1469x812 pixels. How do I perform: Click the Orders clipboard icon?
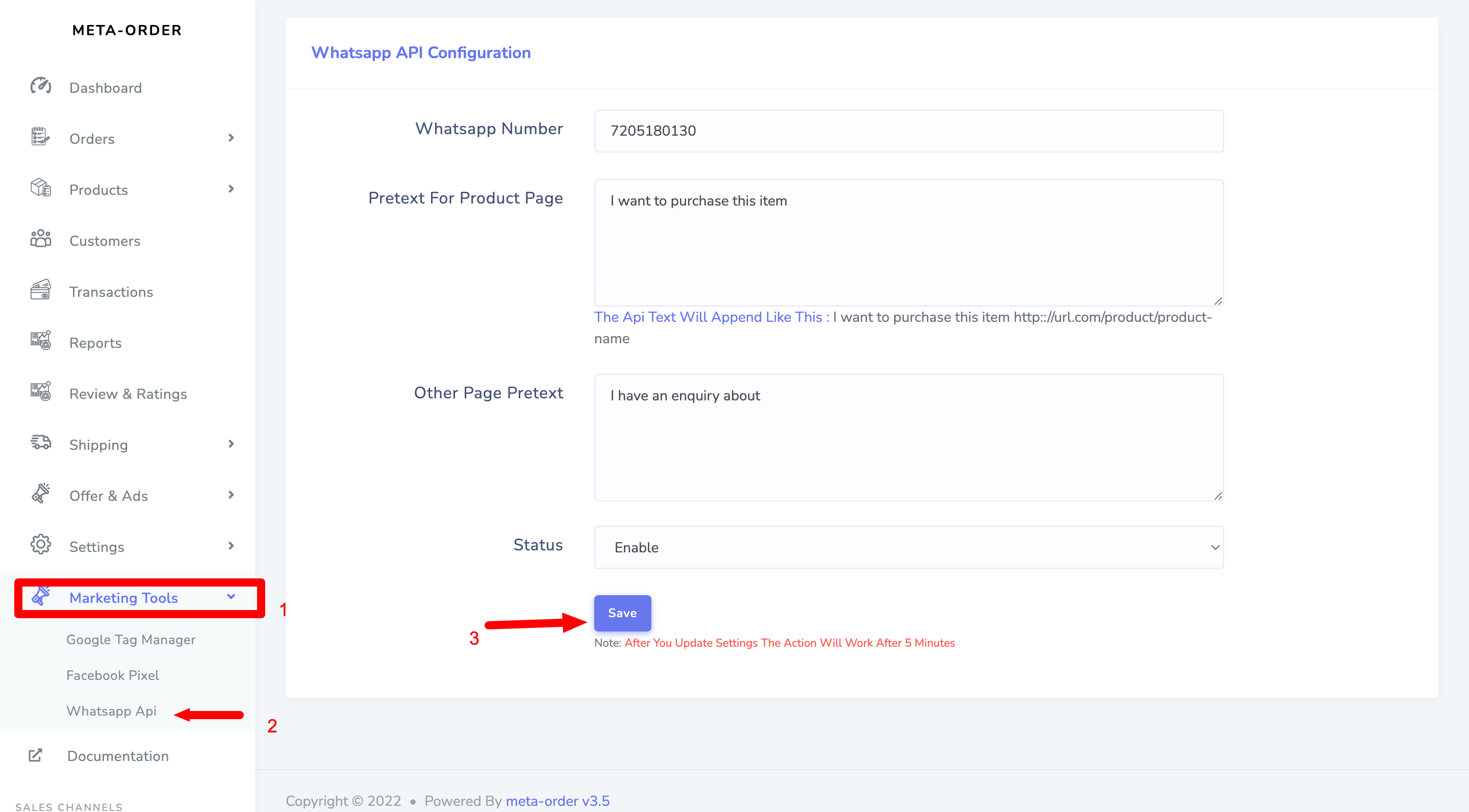click(x=40, y=137)
